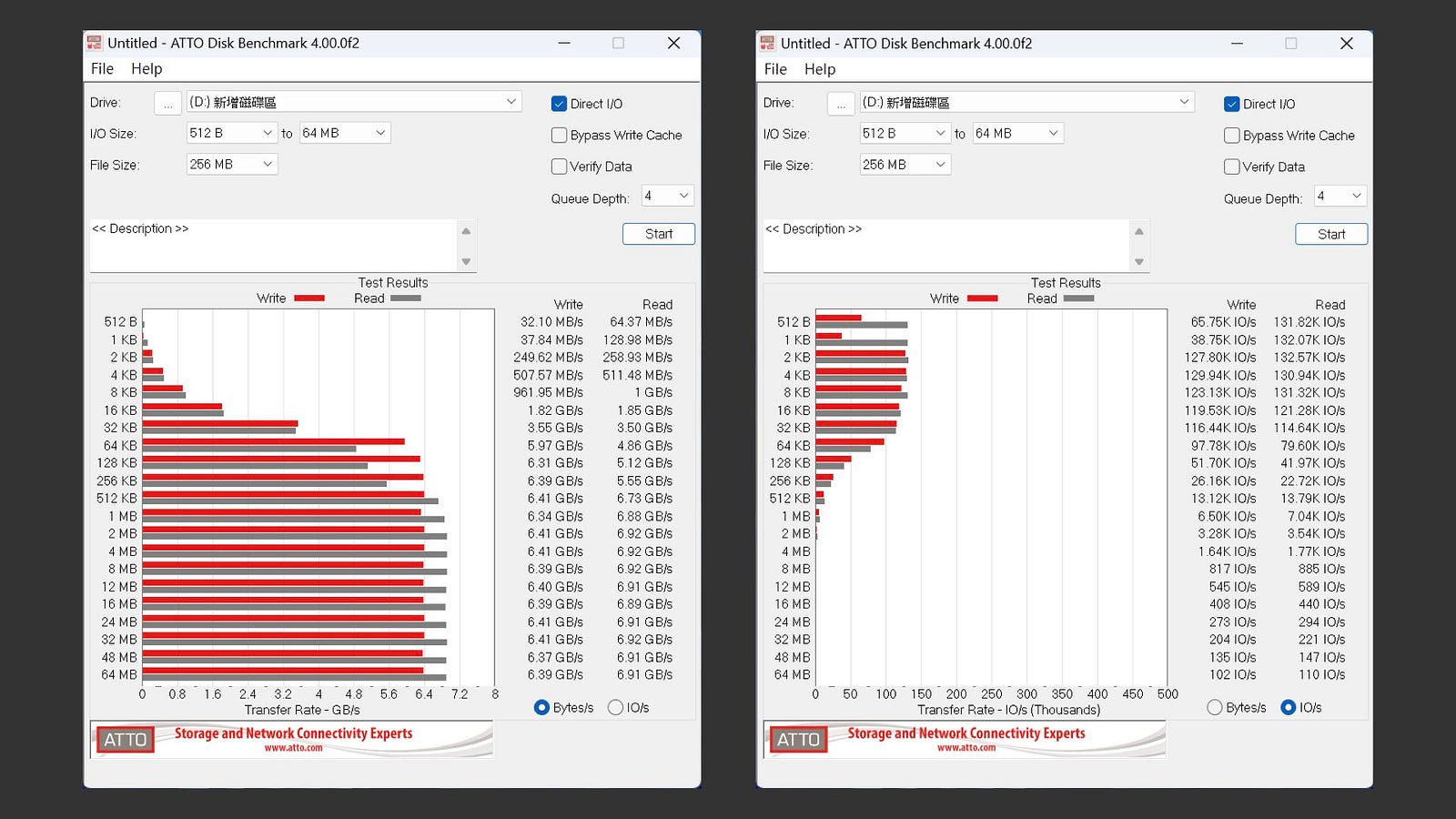Click the ATTO app icon in the right window's title bar

click(x=767, y=43)
